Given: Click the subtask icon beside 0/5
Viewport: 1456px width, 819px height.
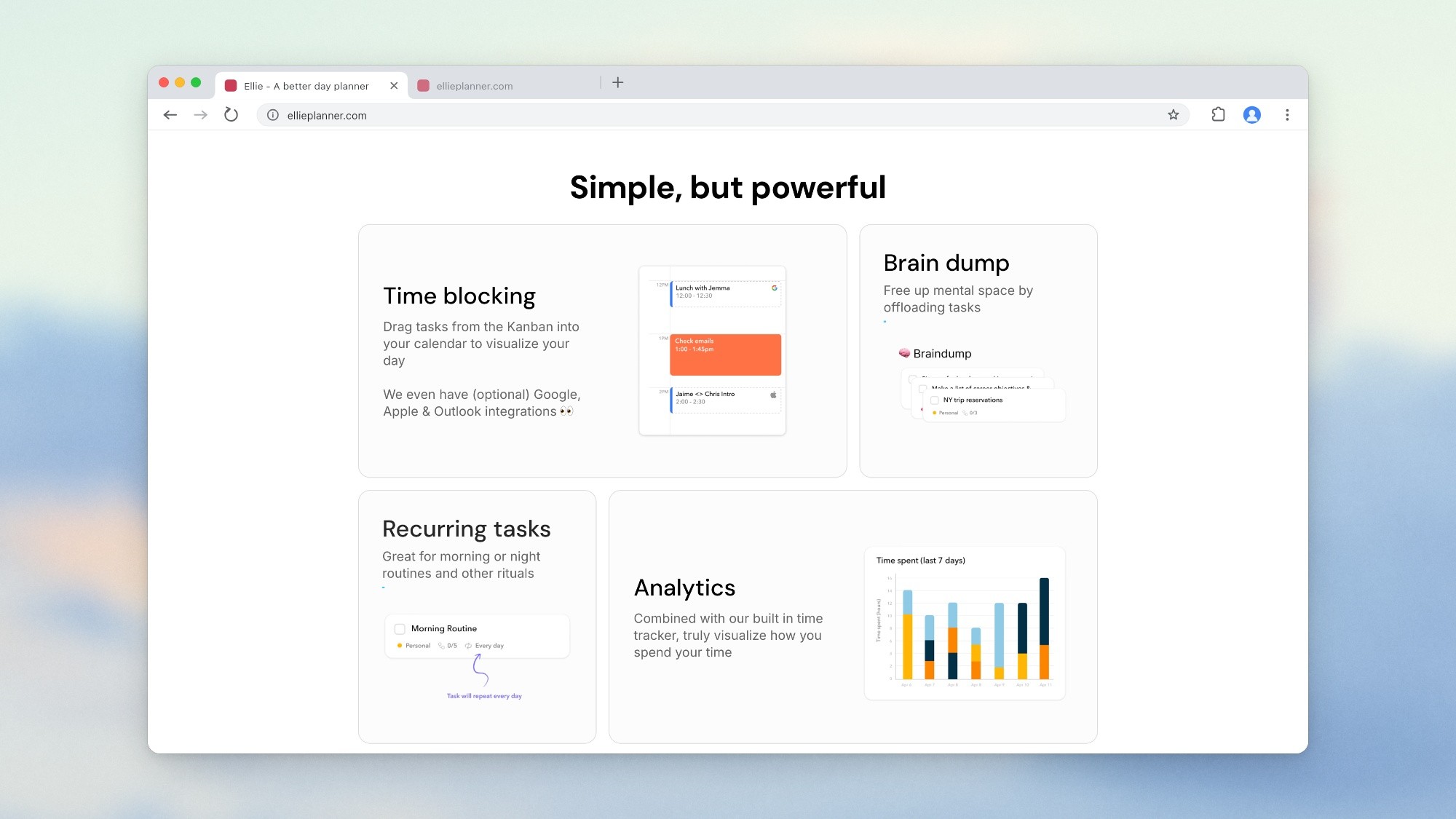Looking at the screenshot, I should [x=441, y=646].
